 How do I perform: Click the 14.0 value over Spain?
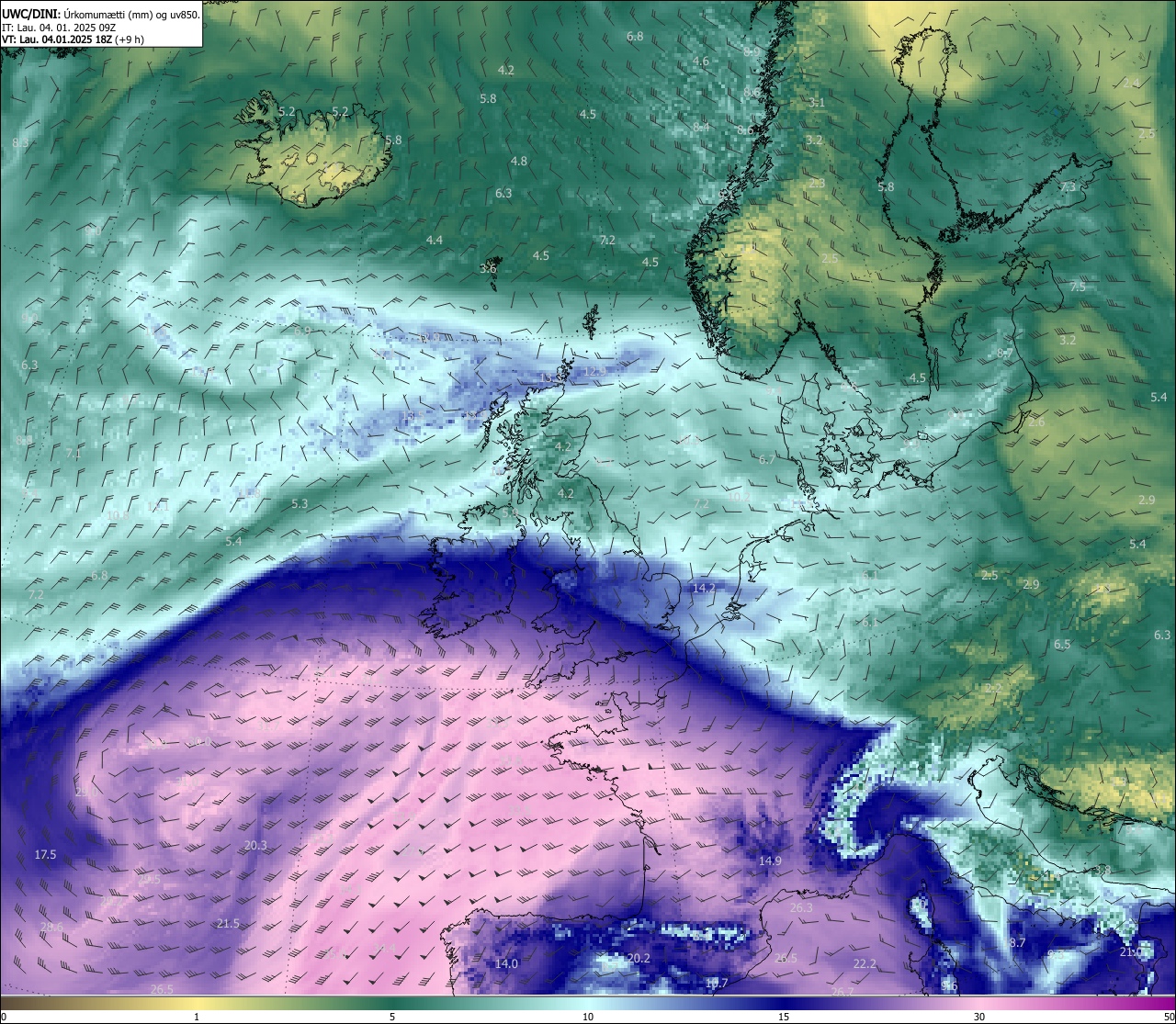506,963
